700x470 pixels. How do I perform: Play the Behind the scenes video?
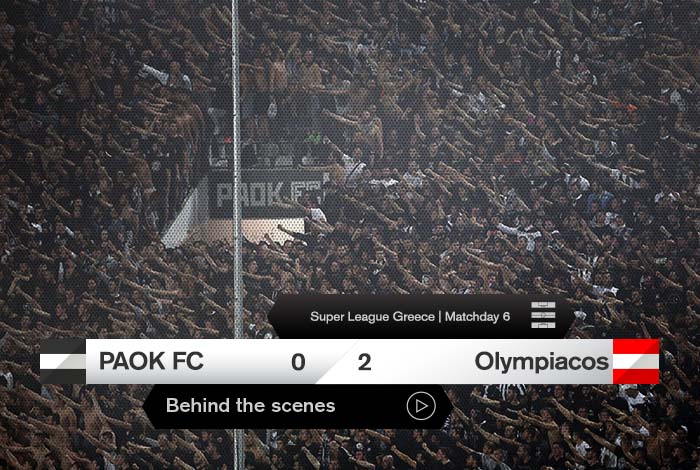coord(421,406)
